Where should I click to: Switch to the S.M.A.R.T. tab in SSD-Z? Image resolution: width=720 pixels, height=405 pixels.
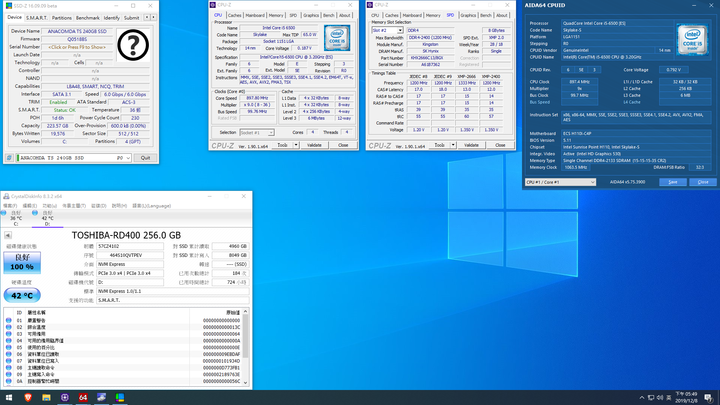point(36,18)
